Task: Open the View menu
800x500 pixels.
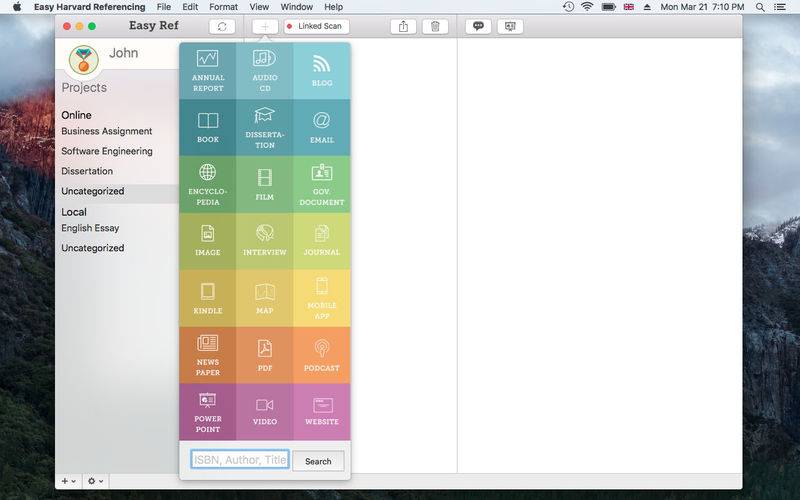Action: click(x=259, y=7)
